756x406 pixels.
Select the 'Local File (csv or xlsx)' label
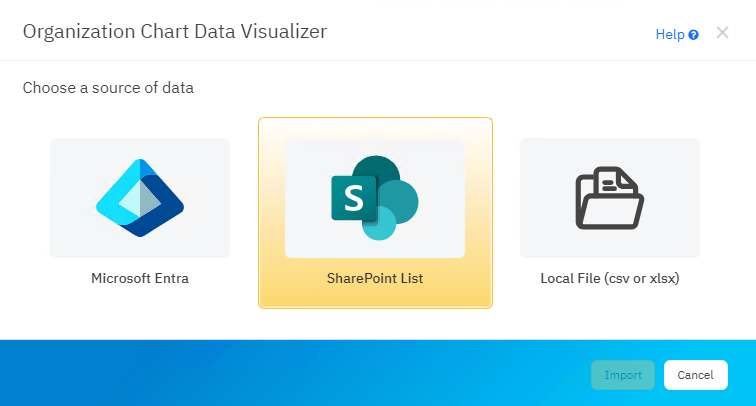[x=610, y=278]
